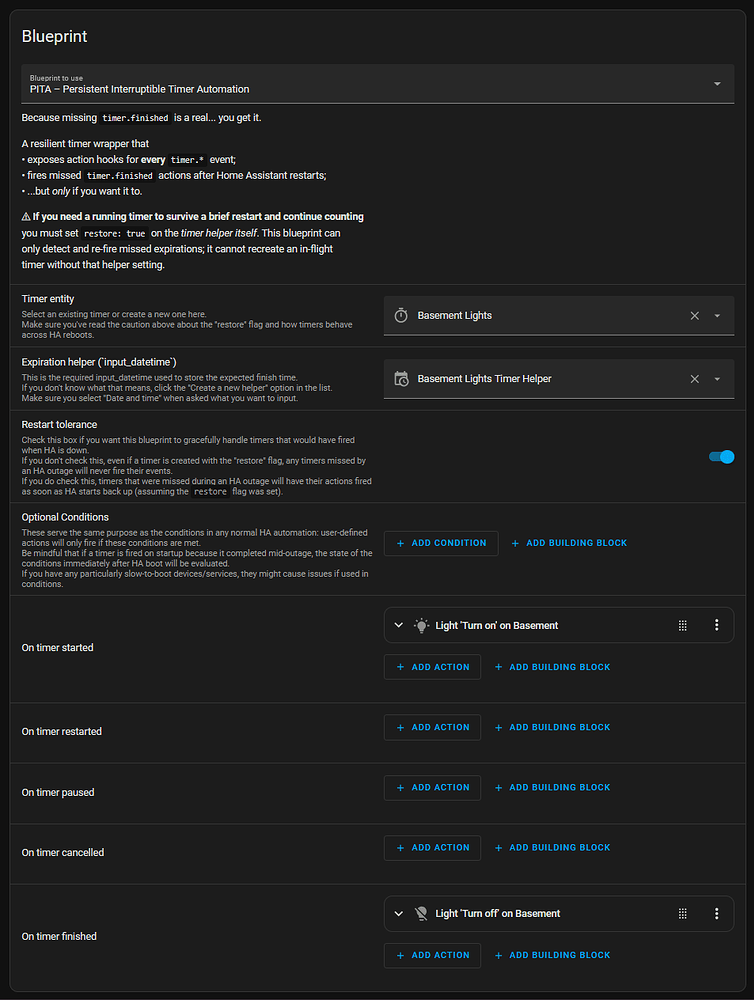Open the Expiration helper dropdown arrow
754x1000 pixels.
(716, 378)
